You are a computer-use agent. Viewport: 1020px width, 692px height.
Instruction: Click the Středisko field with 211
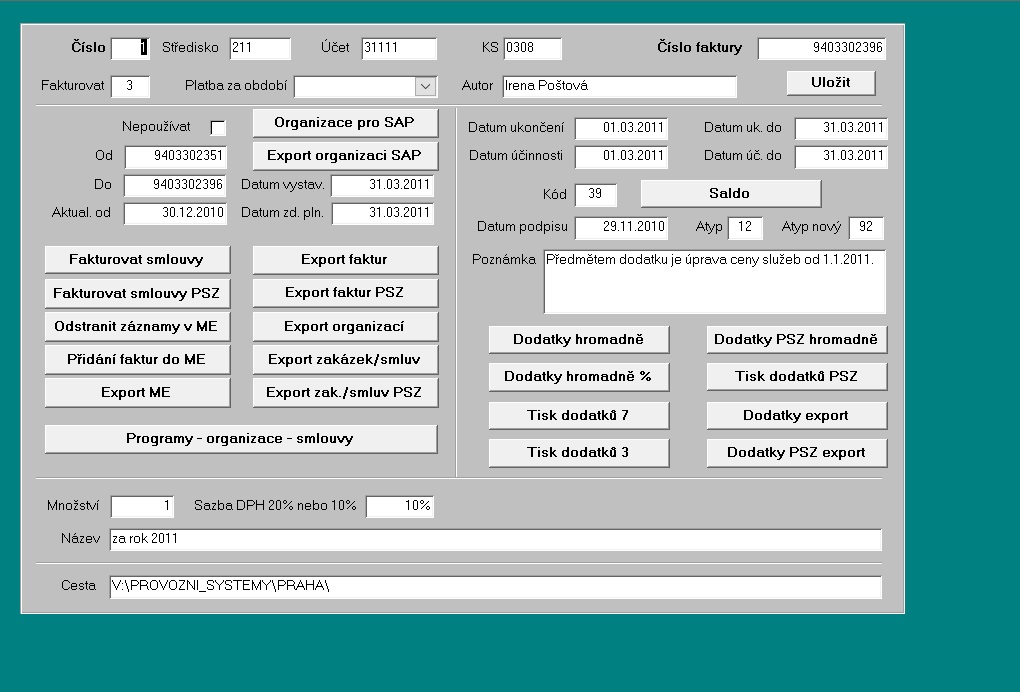click(260, 48)
